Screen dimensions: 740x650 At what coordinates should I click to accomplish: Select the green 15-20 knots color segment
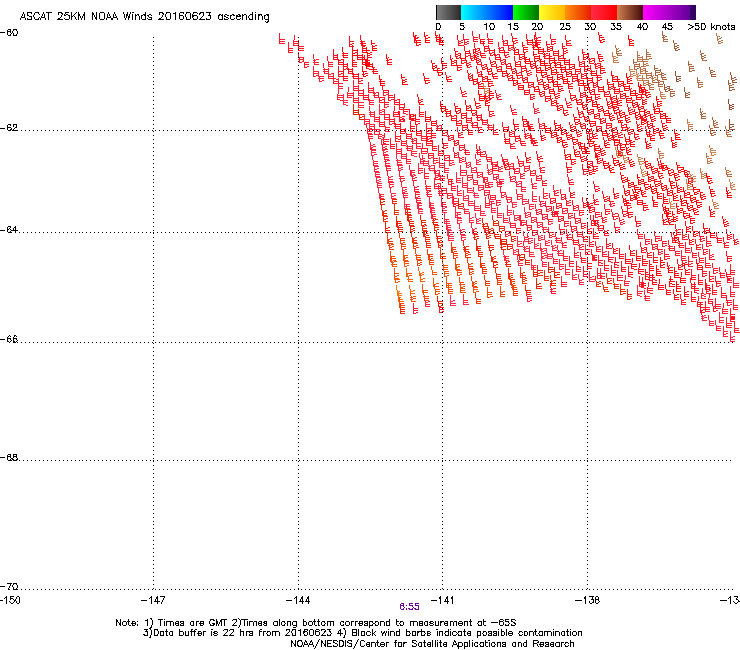pos(526,12)
